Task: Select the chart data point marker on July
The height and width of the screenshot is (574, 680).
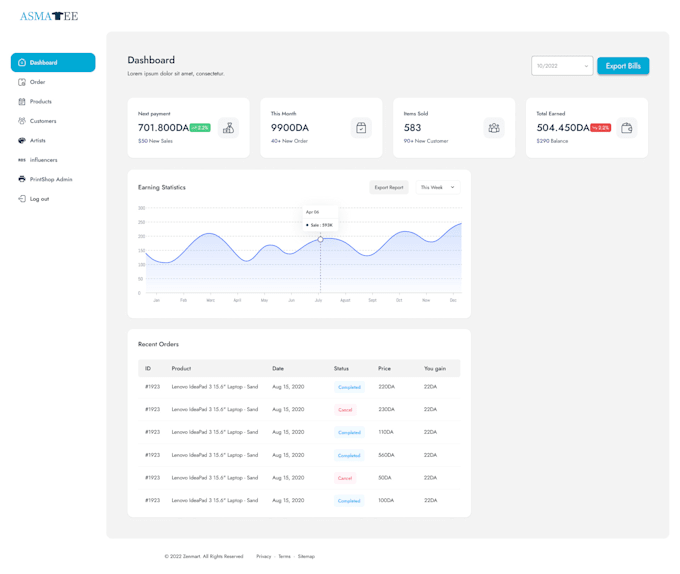Action: pyautogui.click(x=320, y=239)
